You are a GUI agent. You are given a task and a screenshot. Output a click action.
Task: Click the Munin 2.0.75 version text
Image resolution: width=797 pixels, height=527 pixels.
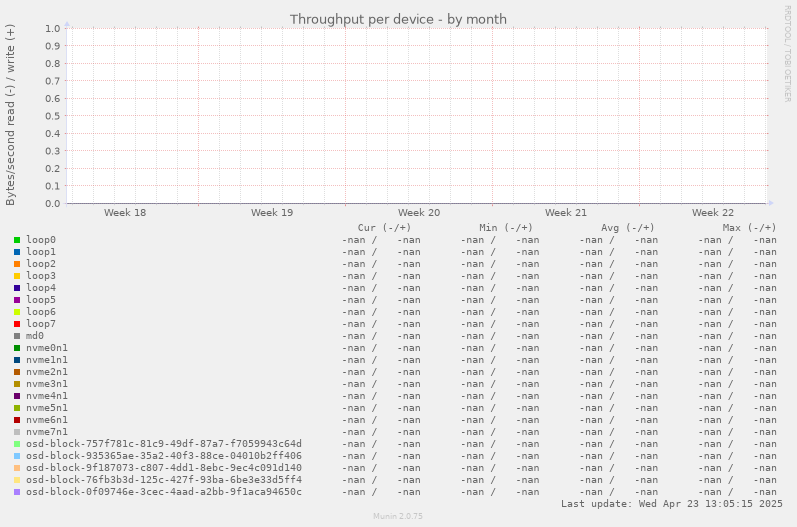[x=397, y=516]
